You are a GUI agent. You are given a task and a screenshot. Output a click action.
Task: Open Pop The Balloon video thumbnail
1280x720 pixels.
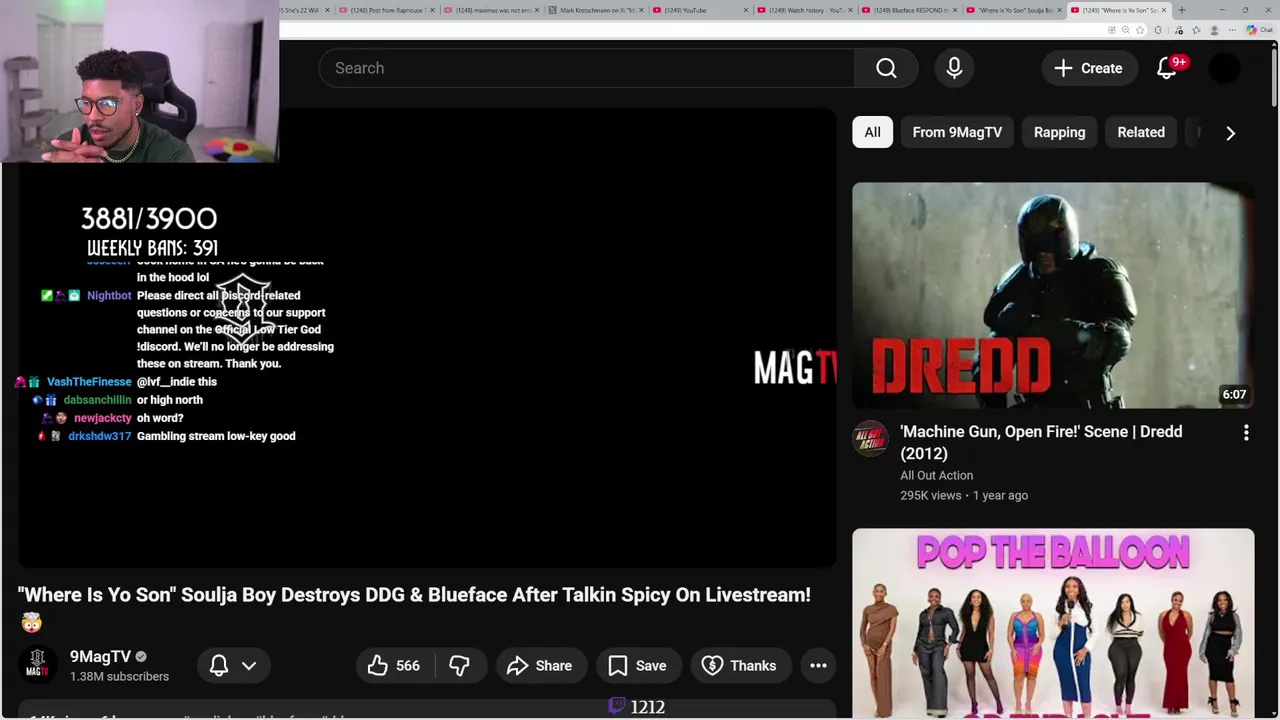(1053, 623)
